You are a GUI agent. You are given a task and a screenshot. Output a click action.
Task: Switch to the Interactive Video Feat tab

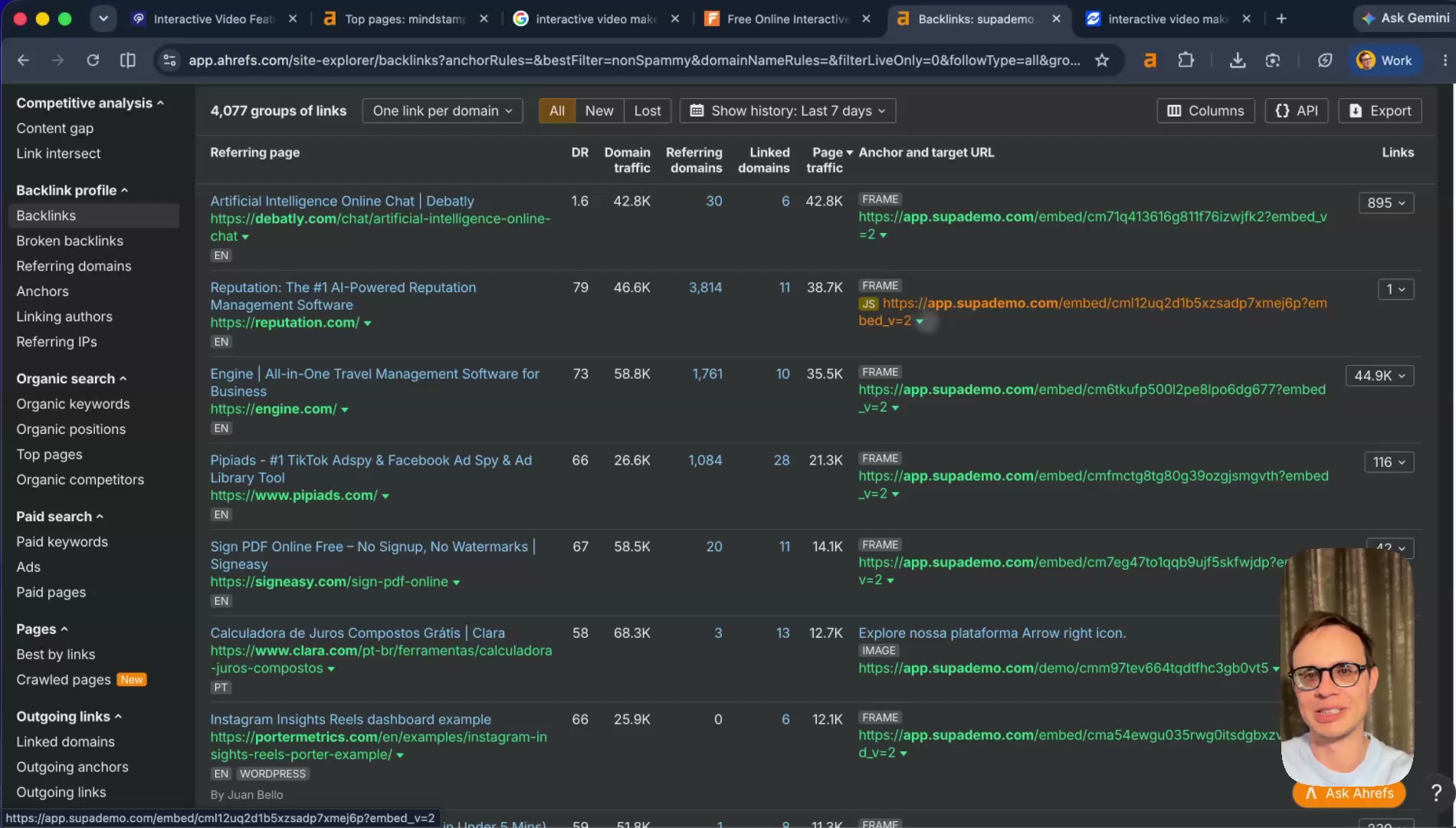tap(214, 18)
